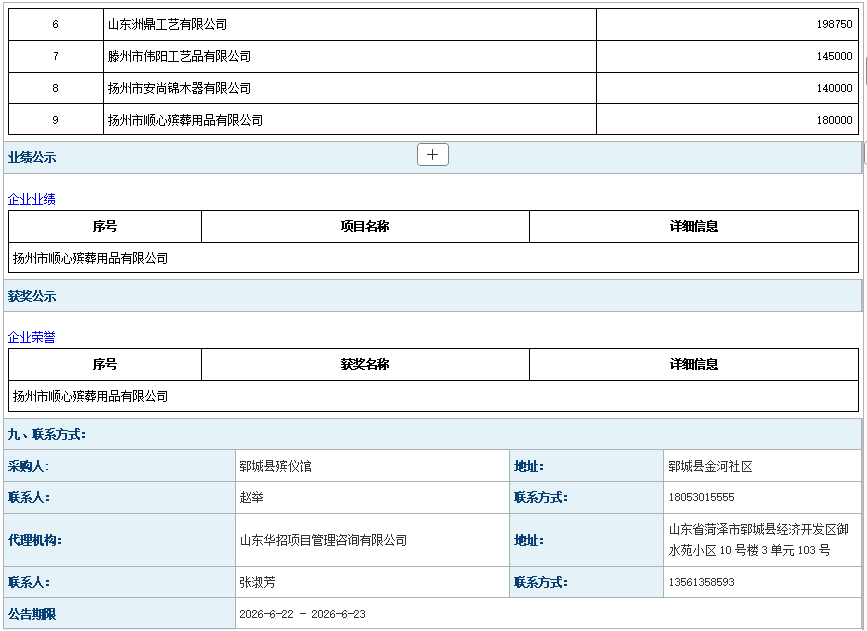867x631 pixels.
Task: Click the row number 9 cell
Action: [56, 119]
